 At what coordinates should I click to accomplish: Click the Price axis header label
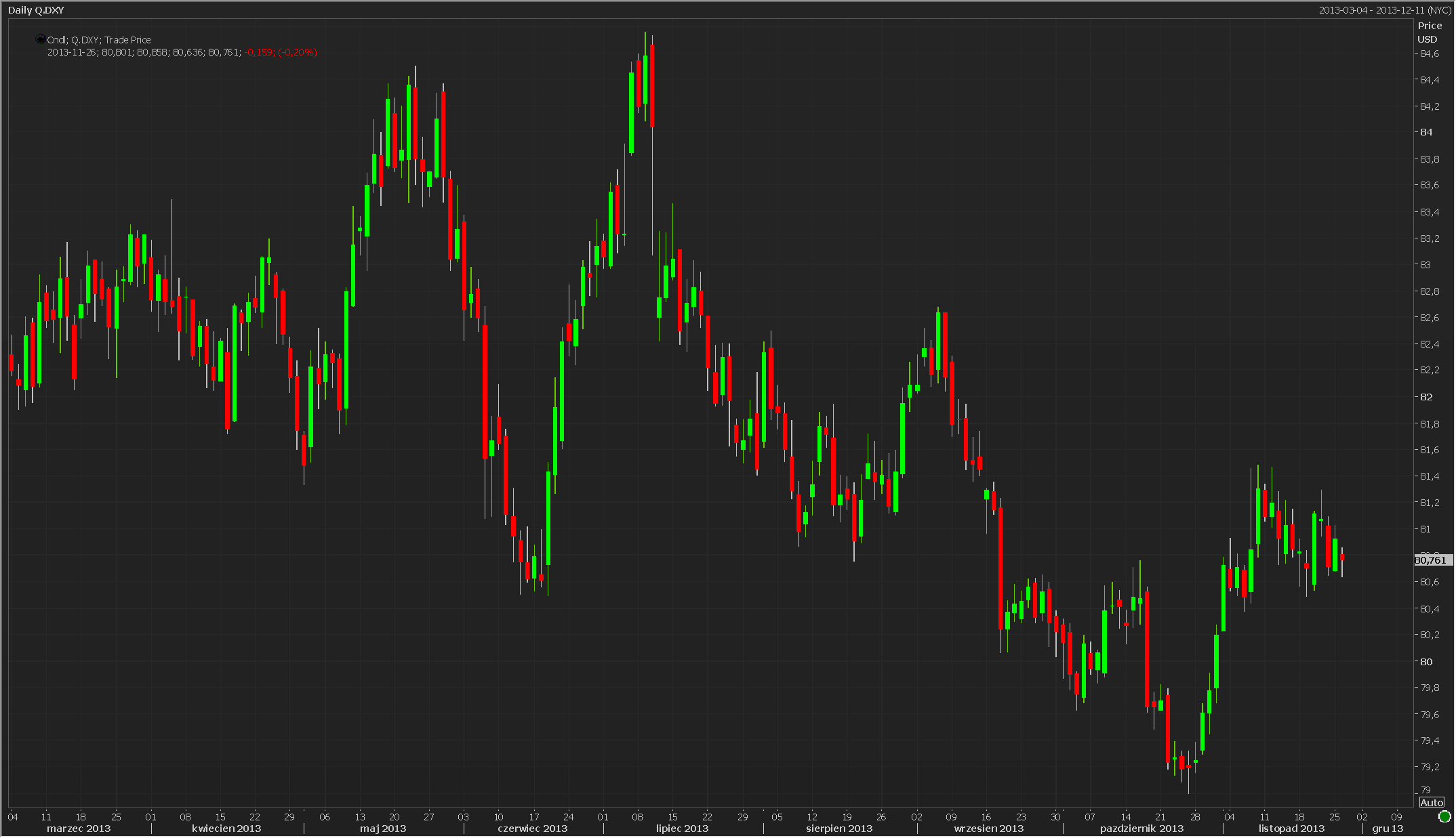[x=1430, y=26]
